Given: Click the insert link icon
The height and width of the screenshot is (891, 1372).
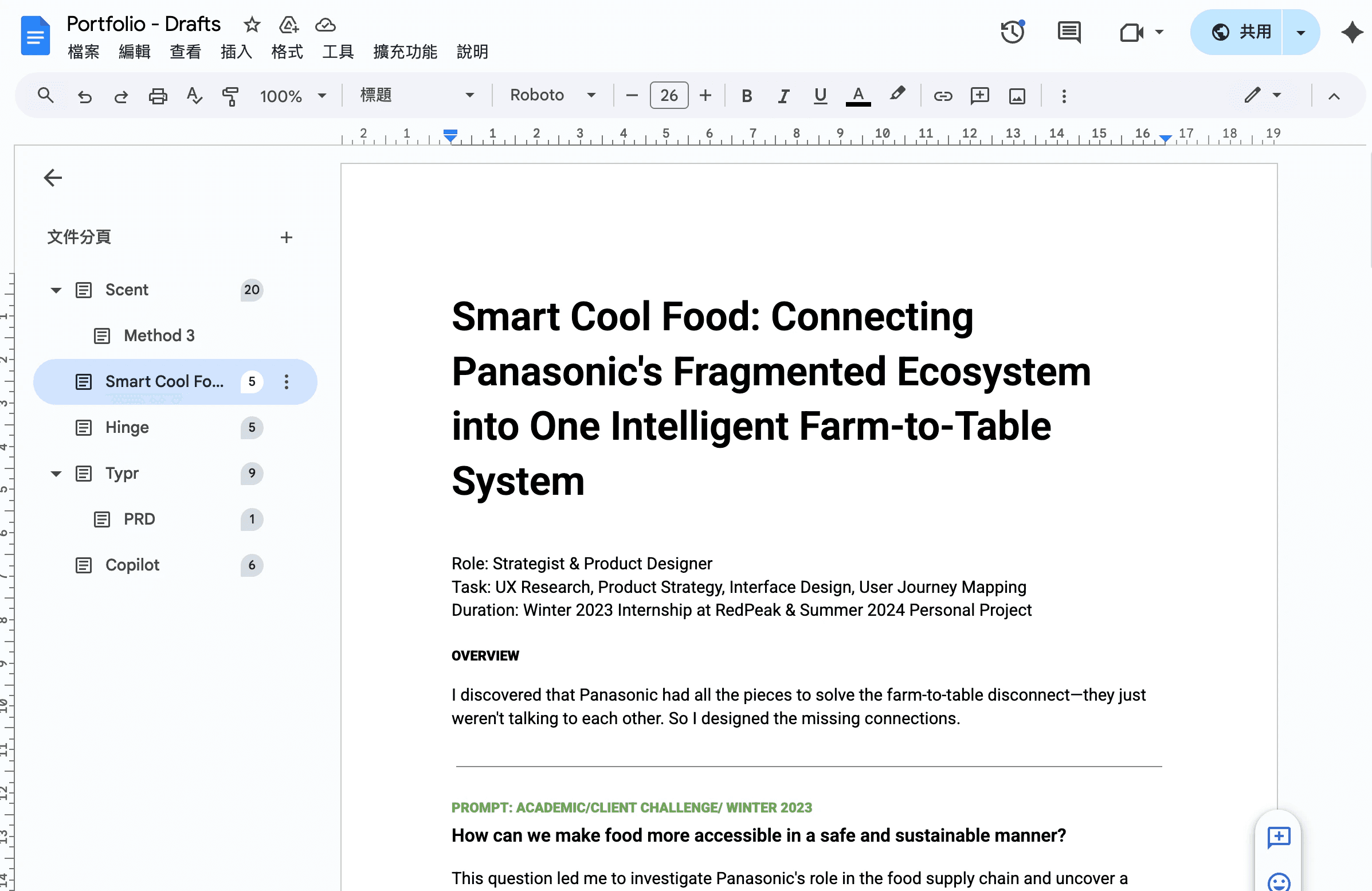Looking at the screenshot, I should pyautogui.click(x=943, y=96).
